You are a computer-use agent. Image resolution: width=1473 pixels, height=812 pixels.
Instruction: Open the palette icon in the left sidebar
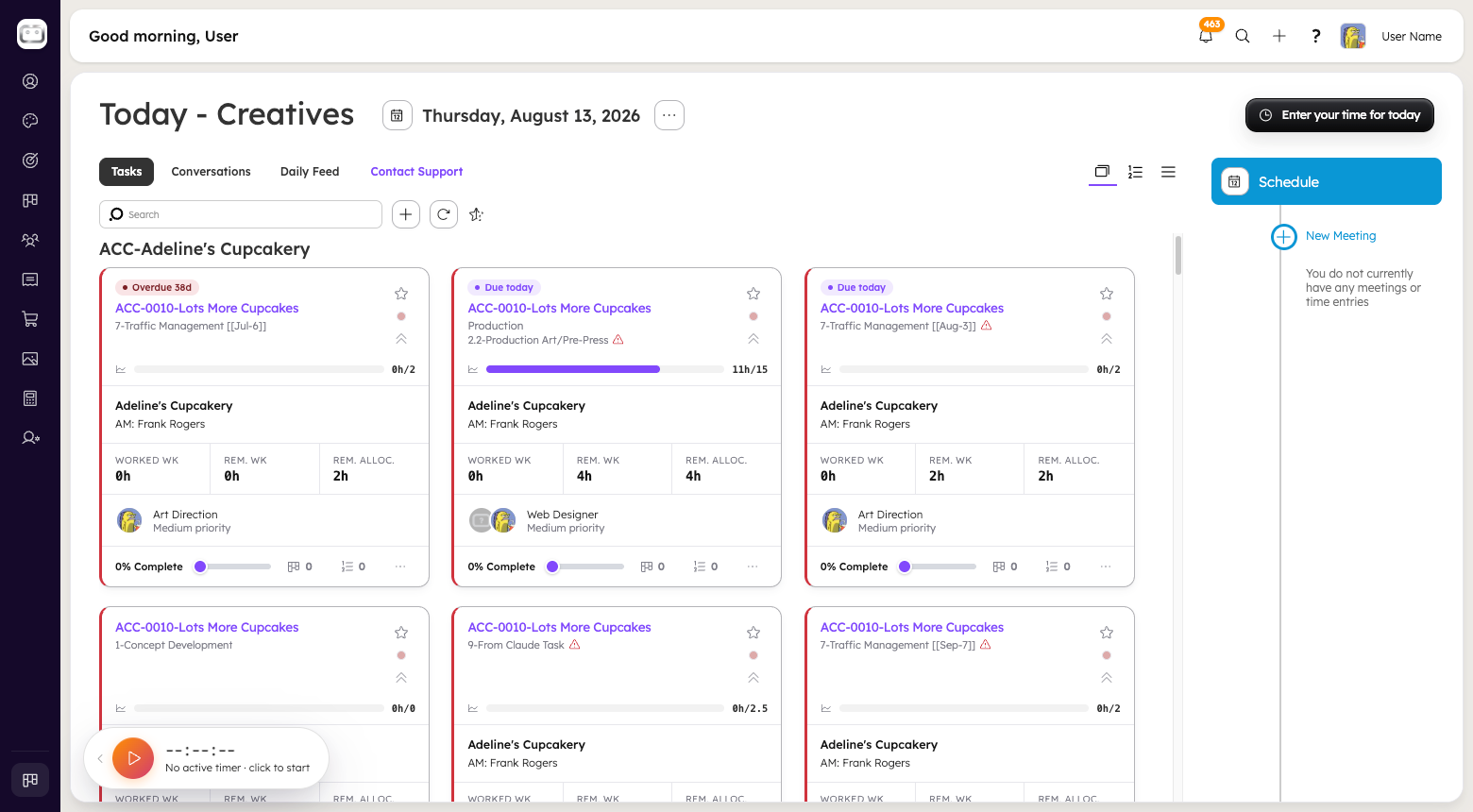(30, 121)
